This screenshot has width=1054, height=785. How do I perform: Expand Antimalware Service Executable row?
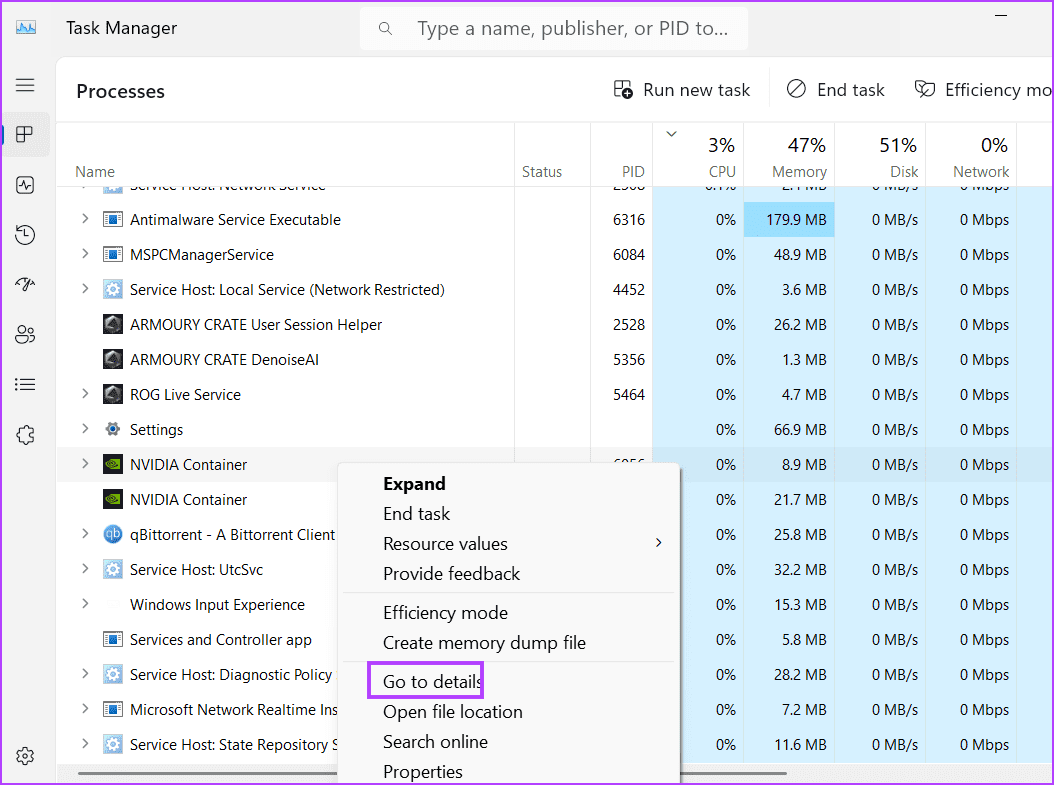pyautogui.click(x=85, y=219)
